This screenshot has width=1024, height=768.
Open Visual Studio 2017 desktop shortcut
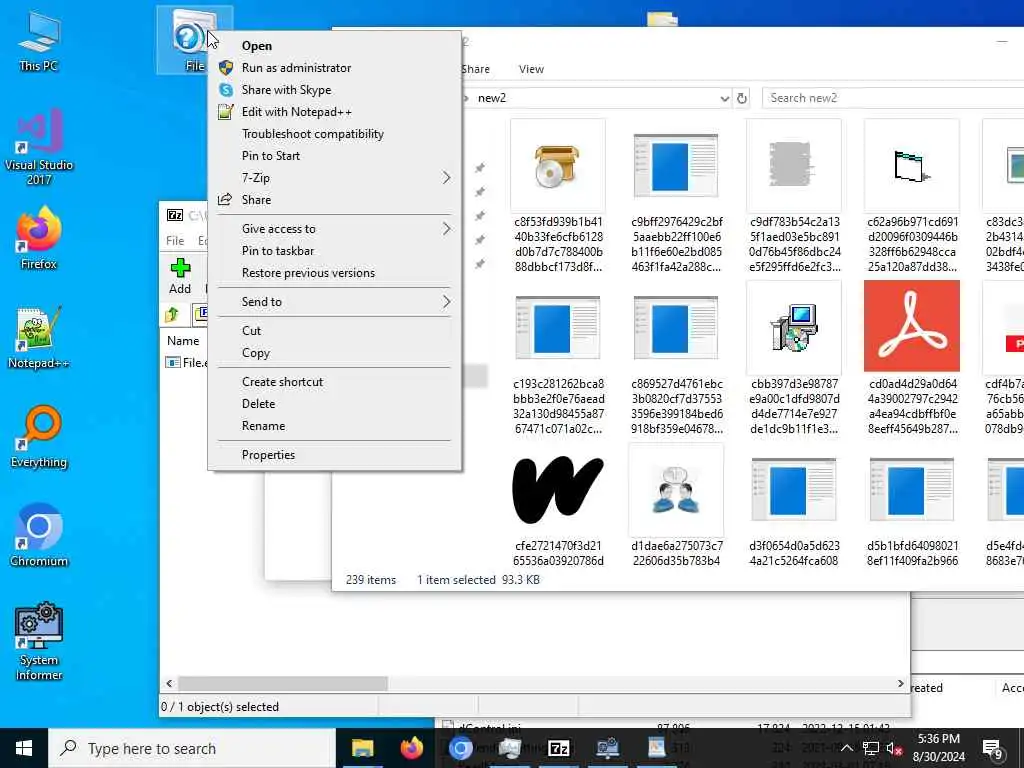(x=39, y=148)
